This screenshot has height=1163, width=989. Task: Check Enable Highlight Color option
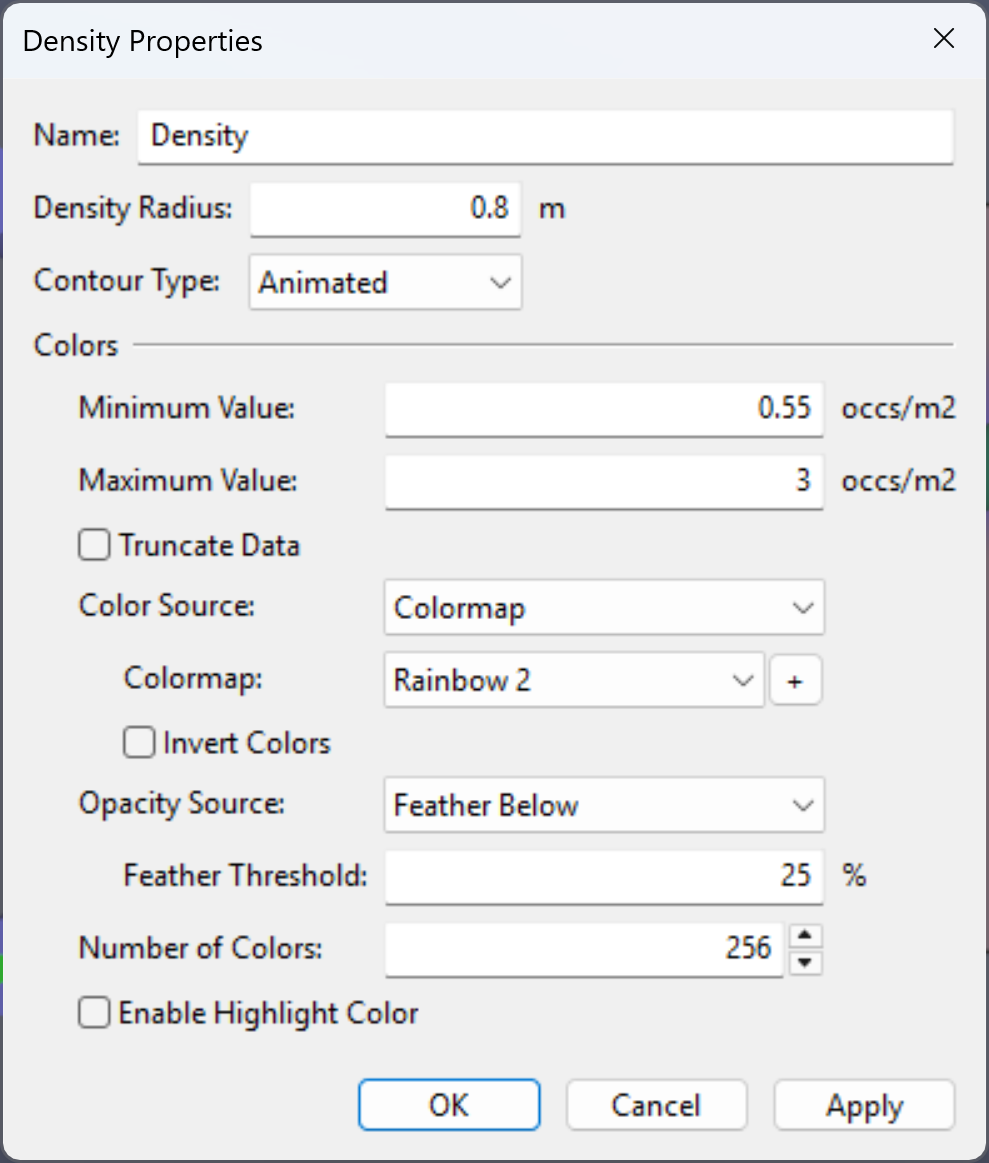94,1012
